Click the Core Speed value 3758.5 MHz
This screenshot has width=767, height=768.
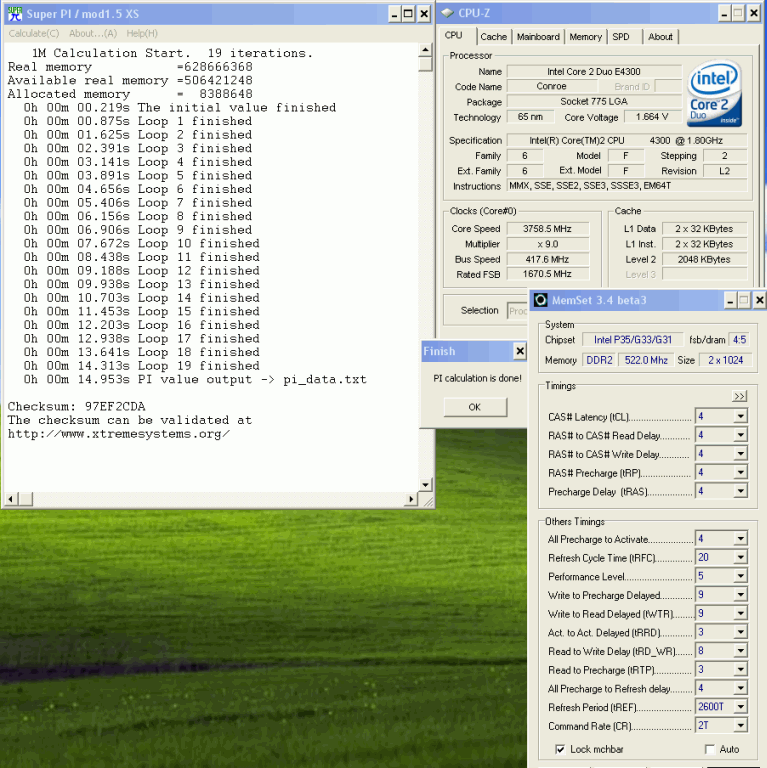[x=547, y=229]
